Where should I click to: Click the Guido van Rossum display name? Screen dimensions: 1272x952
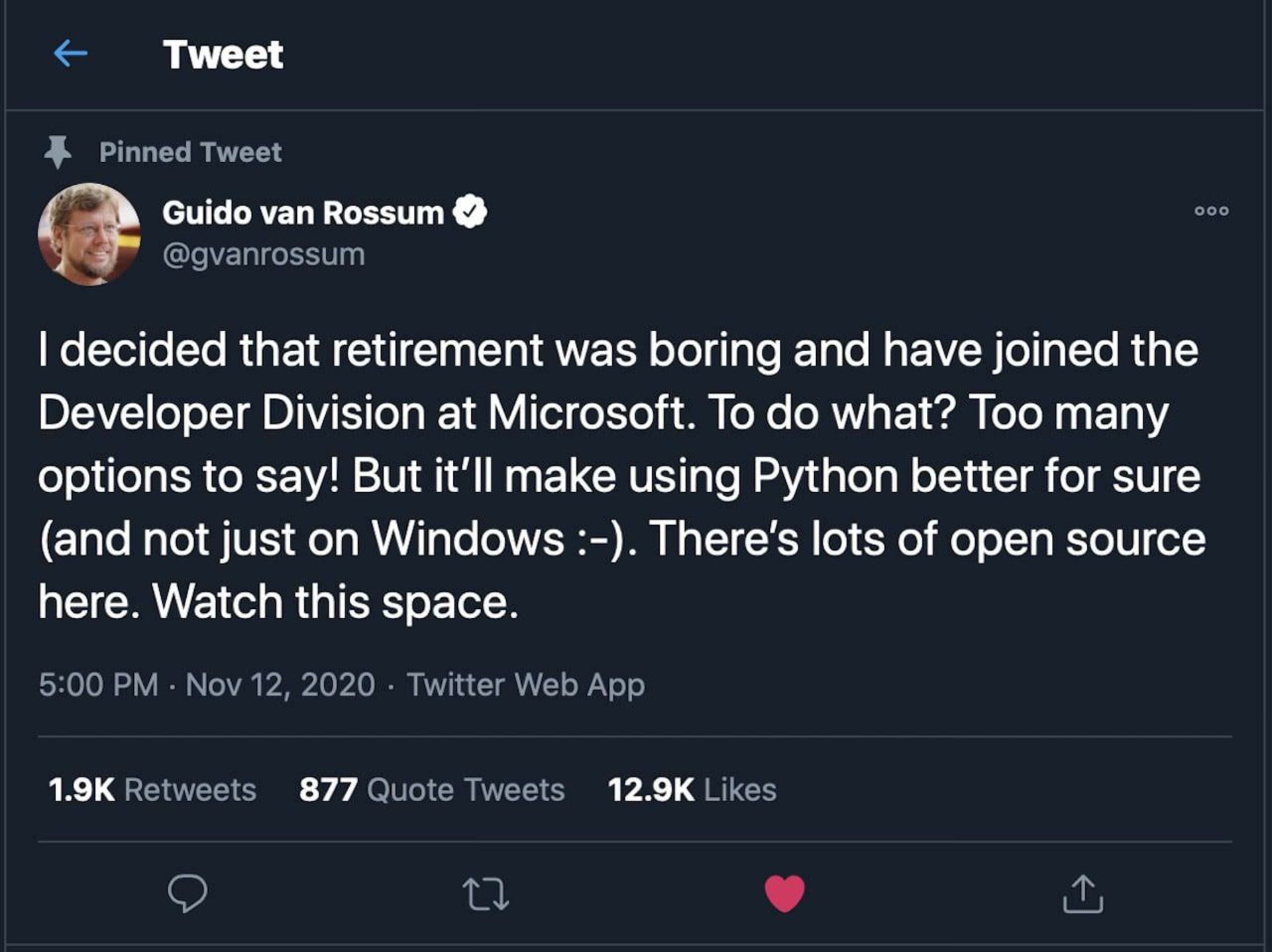coord(303,213)
